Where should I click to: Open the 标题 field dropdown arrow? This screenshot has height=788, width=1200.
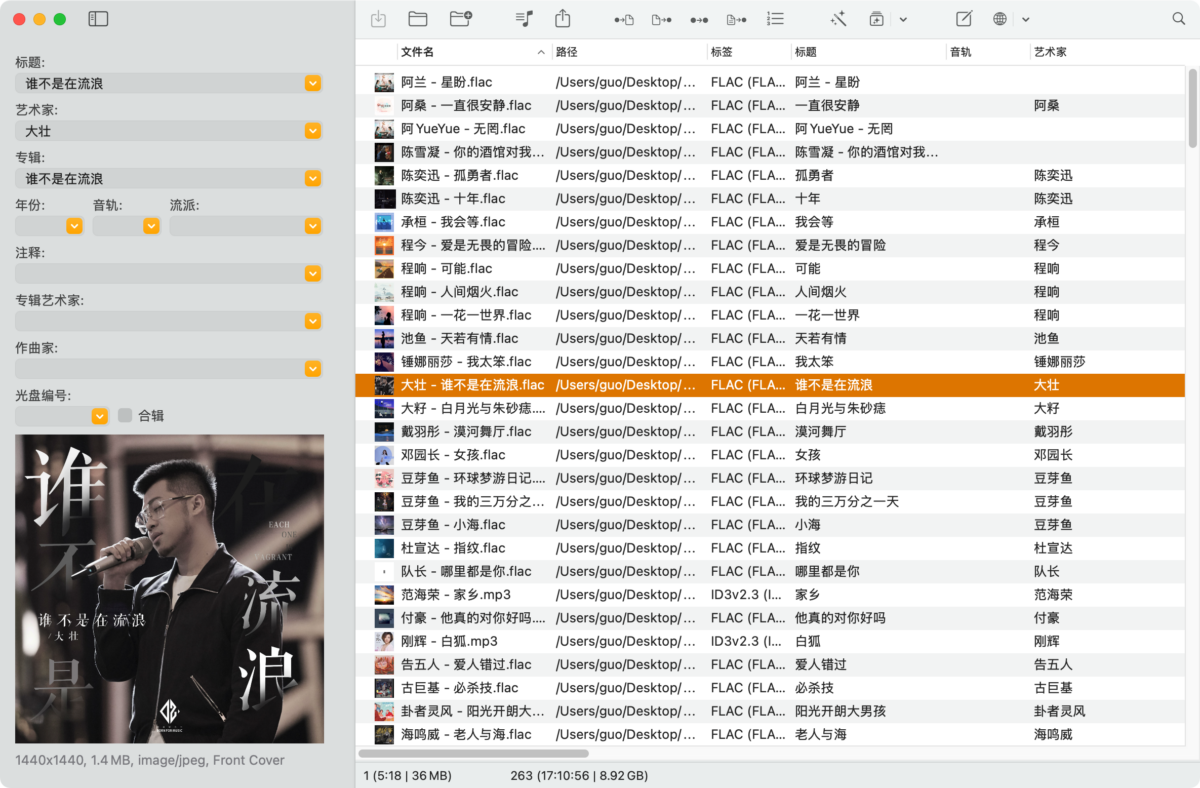[313, 83]
